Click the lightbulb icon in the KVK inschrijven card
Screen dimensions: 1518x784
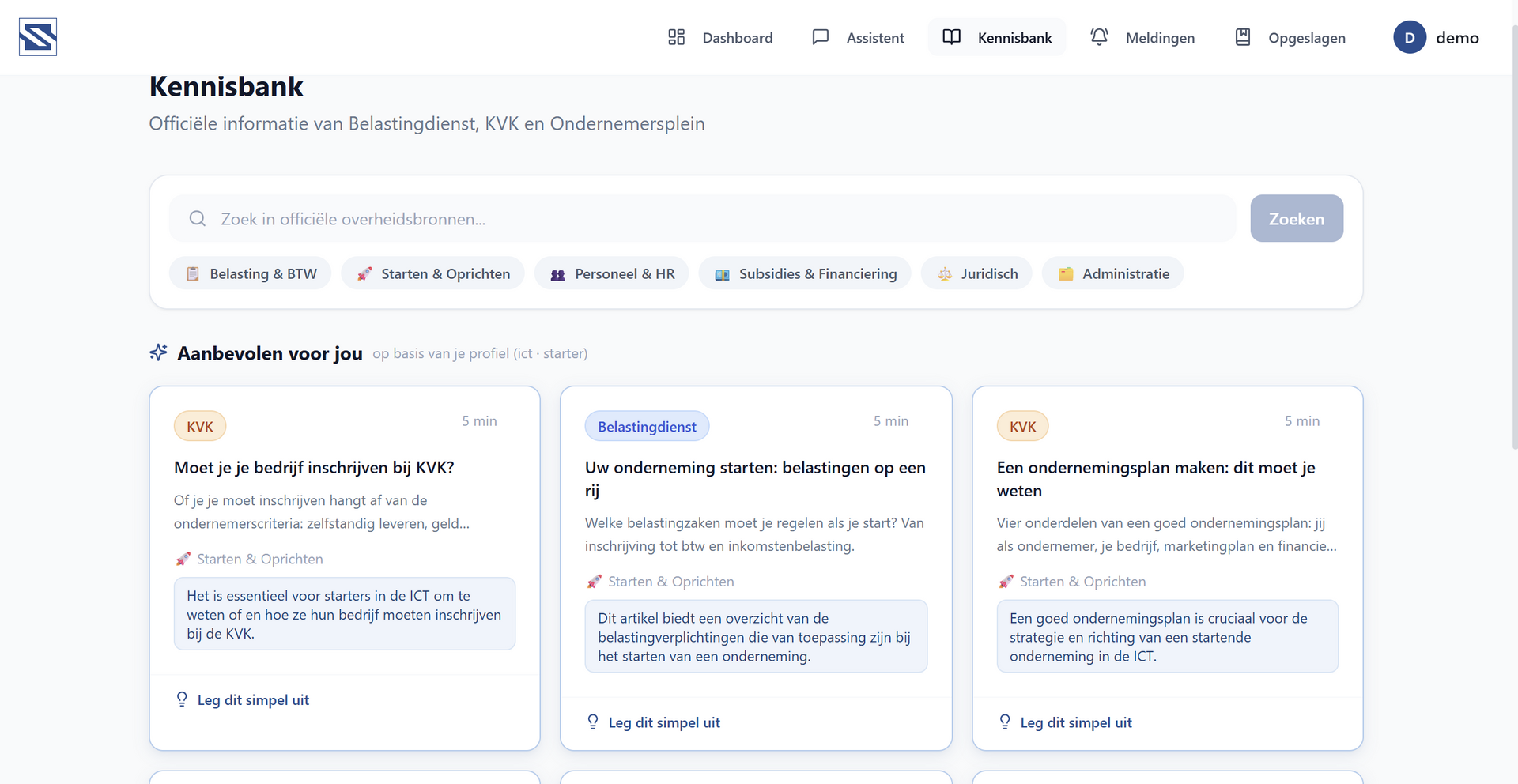click(x=182, y=699)
